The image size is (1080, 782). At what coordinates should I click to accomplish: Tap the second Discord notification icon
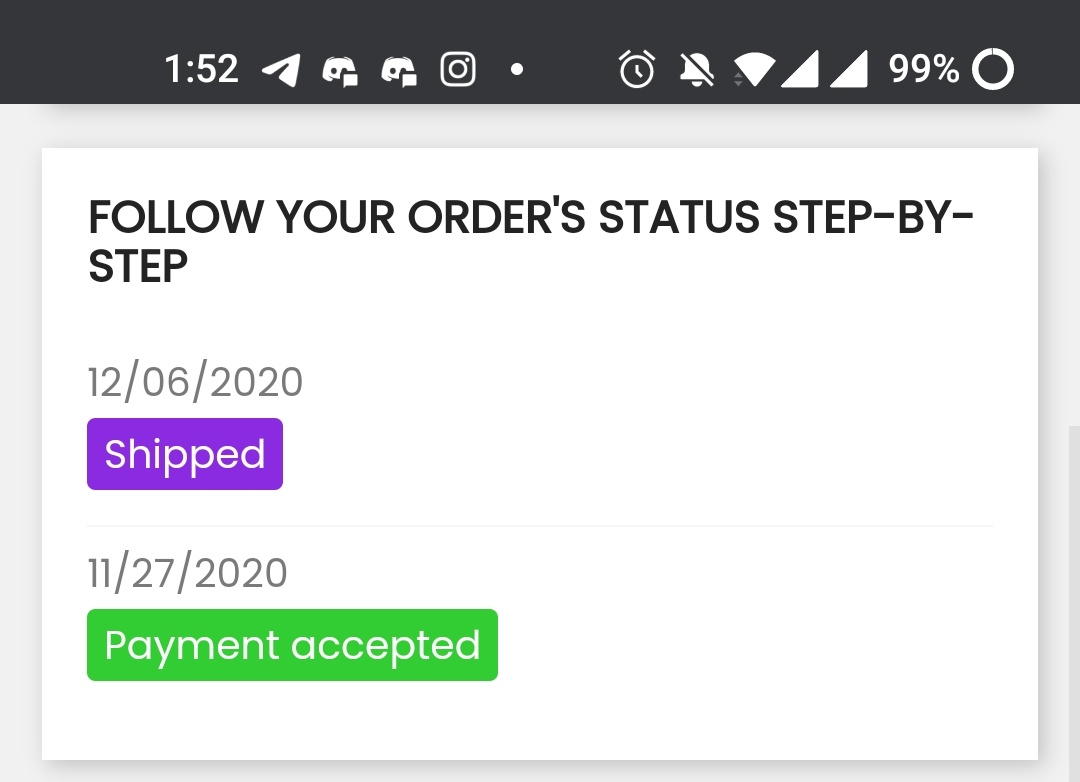tap(399, 70)
